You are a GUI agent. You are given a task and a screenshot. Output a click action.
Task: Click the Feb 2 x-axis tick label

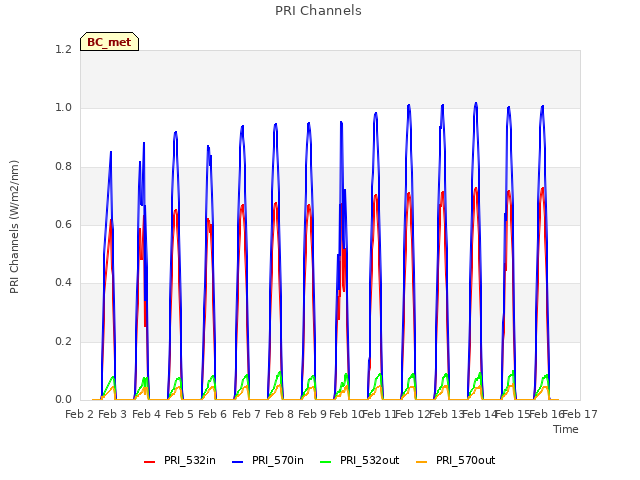[80, 414]
